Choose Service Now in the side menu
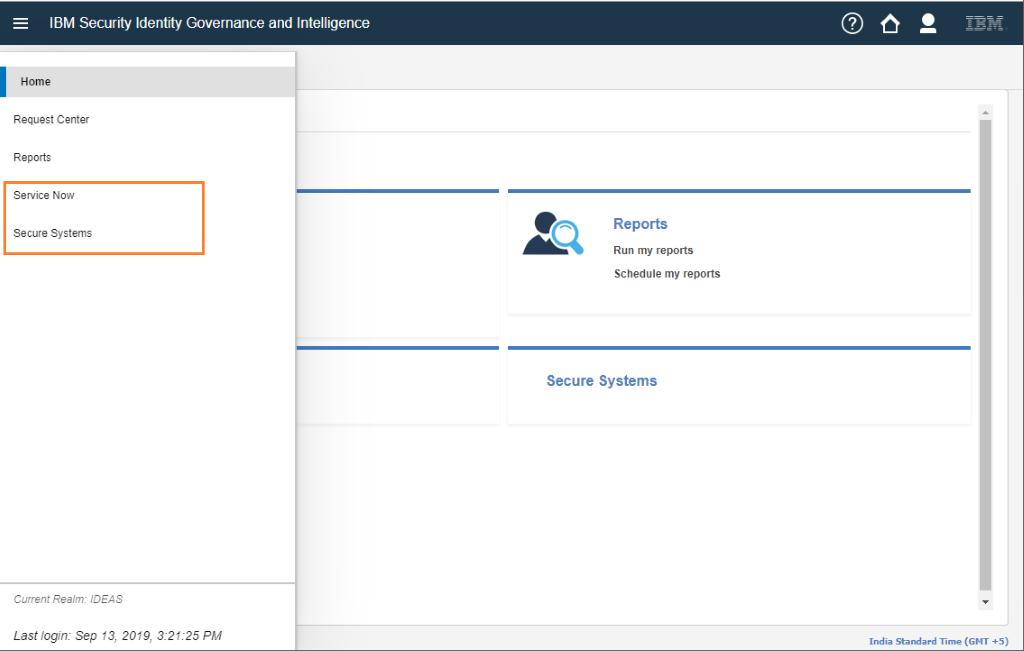This screenshot has height=651, width=1024. [x=44, y=195]
